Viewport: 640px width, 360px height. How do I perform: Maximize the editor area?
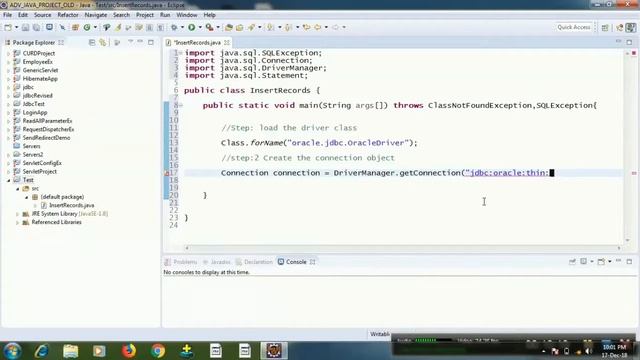click(x=629, y=42)
